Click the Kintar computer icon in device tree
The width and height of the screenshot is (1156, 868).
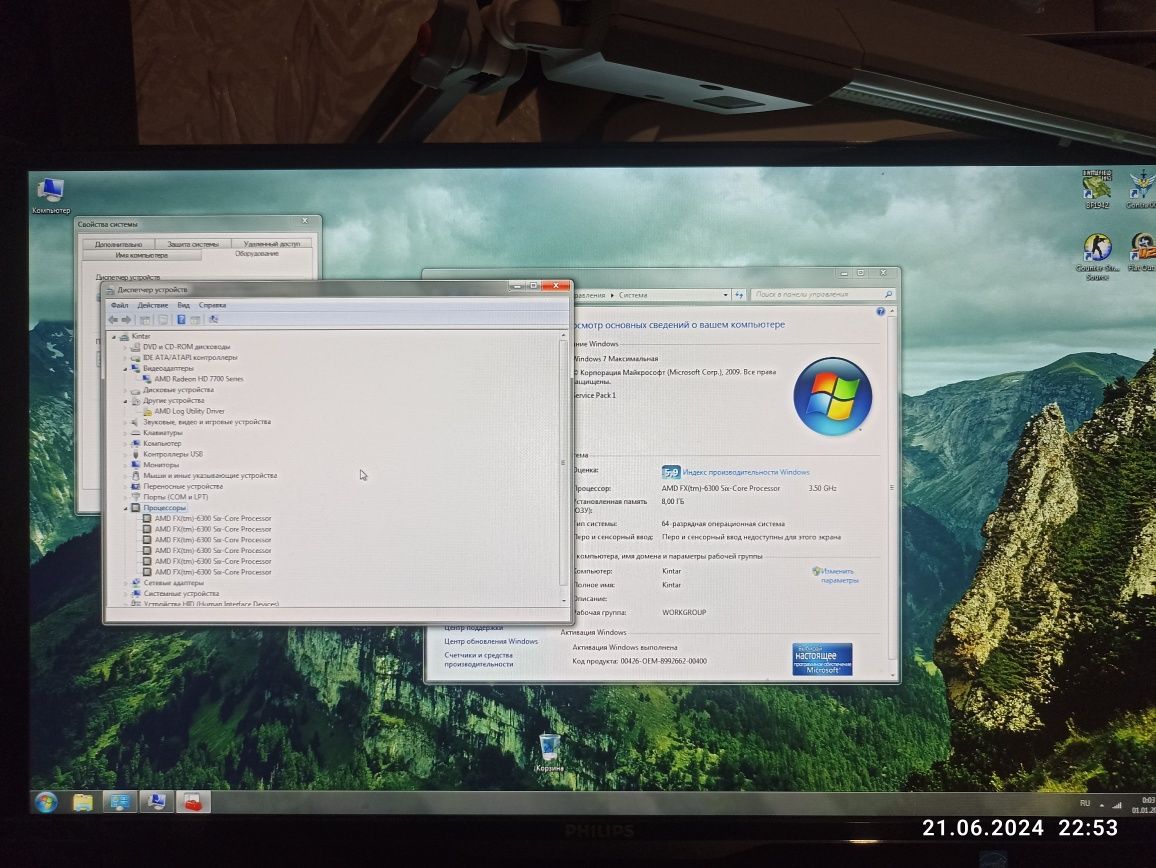click(124, 336)
